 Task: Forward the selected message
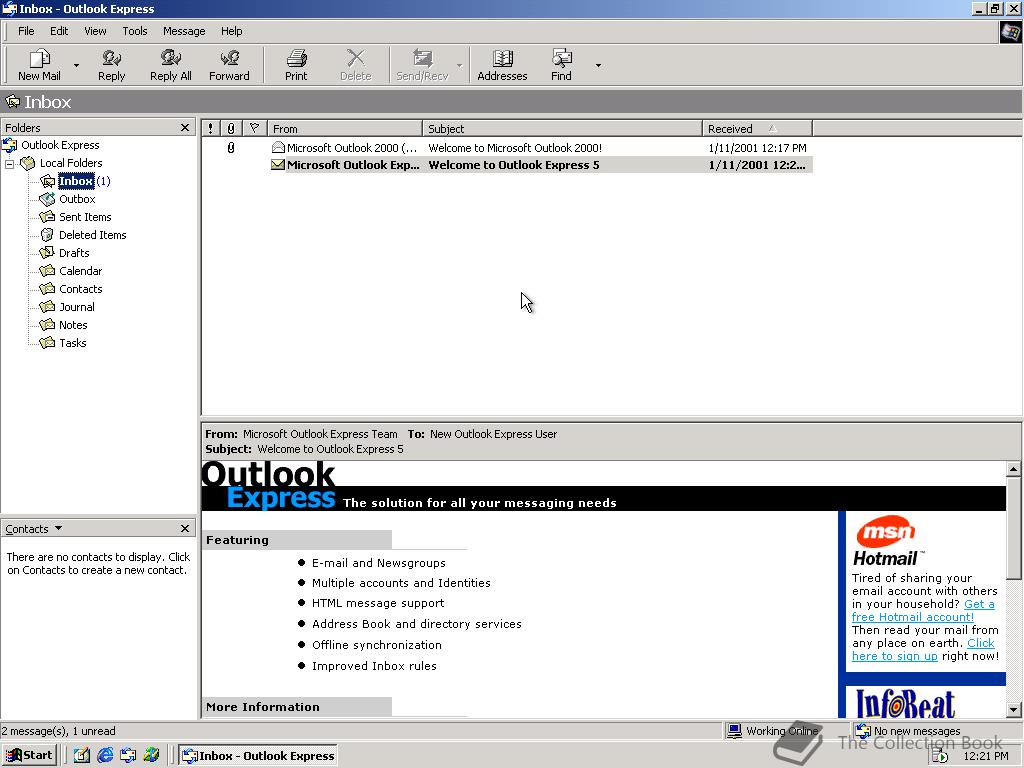pos(229,65)
